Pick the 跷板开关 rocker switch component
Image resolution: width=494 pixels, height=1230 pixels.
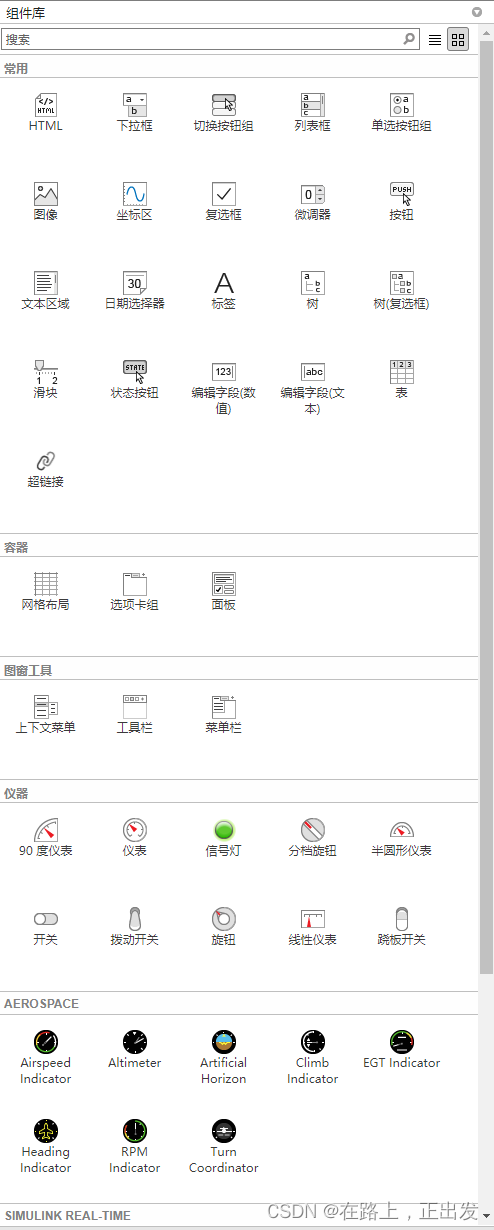point(401,919)
